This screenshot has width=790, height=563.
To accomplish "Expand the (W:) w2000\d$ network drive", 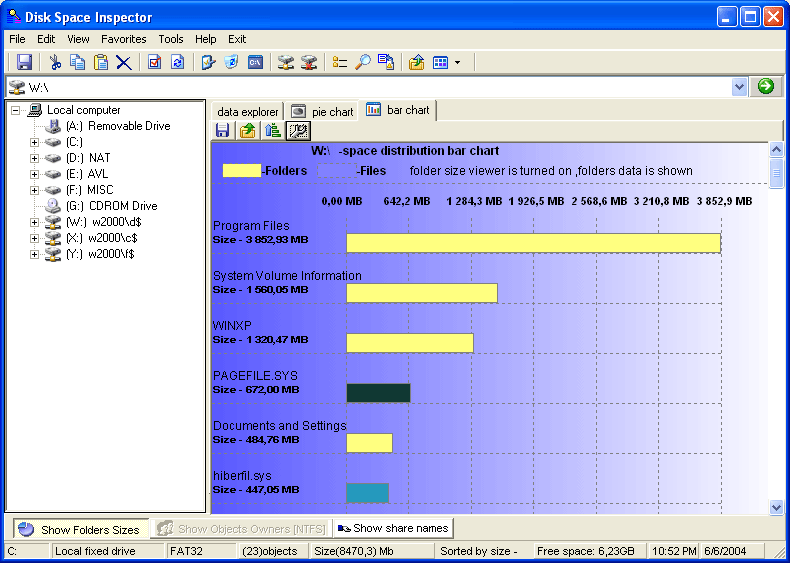I will 34,222.
